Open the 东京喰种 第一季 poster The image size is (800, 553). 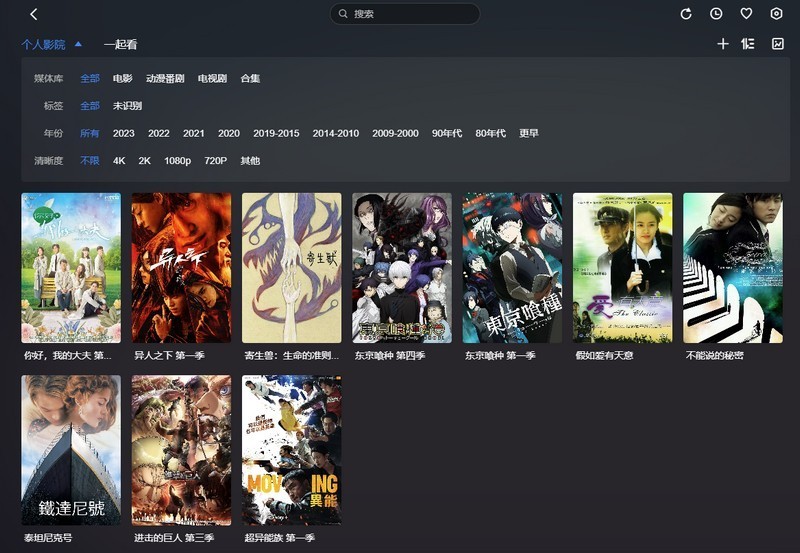point(512,268)
